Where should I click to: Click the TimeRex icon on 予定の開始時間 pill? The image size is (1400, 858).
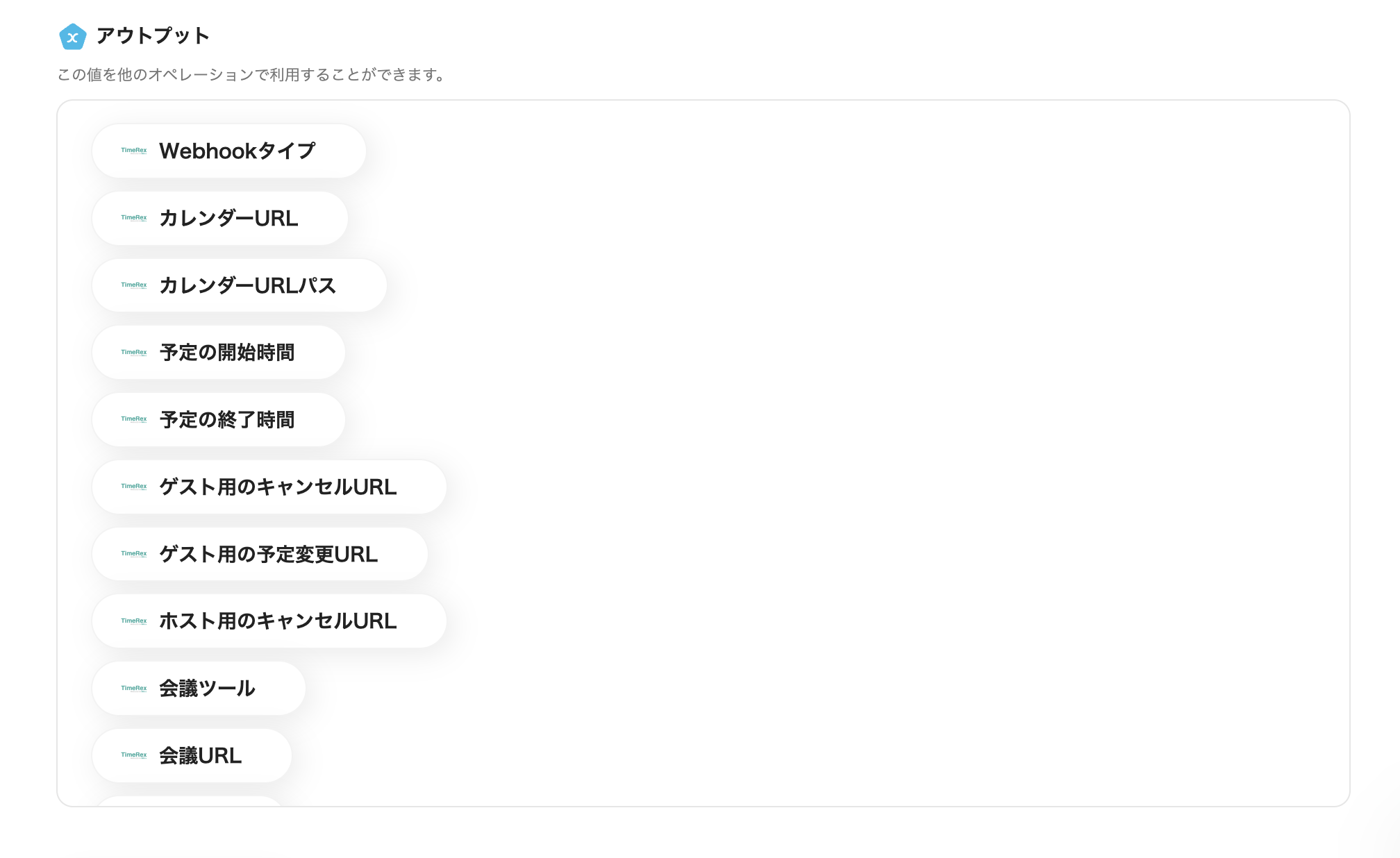pos(133,353)
